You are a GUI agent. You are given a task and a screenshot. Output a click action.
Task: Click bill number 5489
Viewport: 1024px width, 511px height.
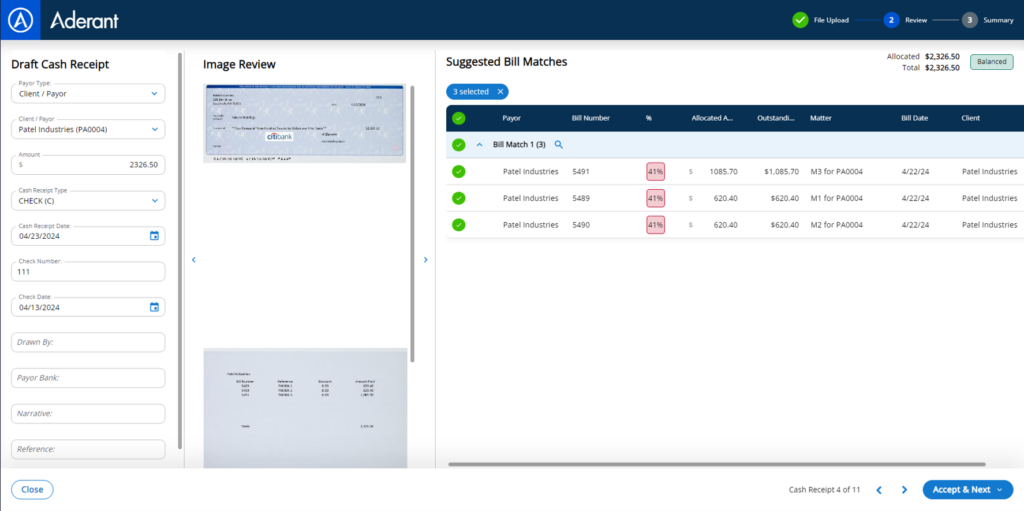tap(581, 198)
